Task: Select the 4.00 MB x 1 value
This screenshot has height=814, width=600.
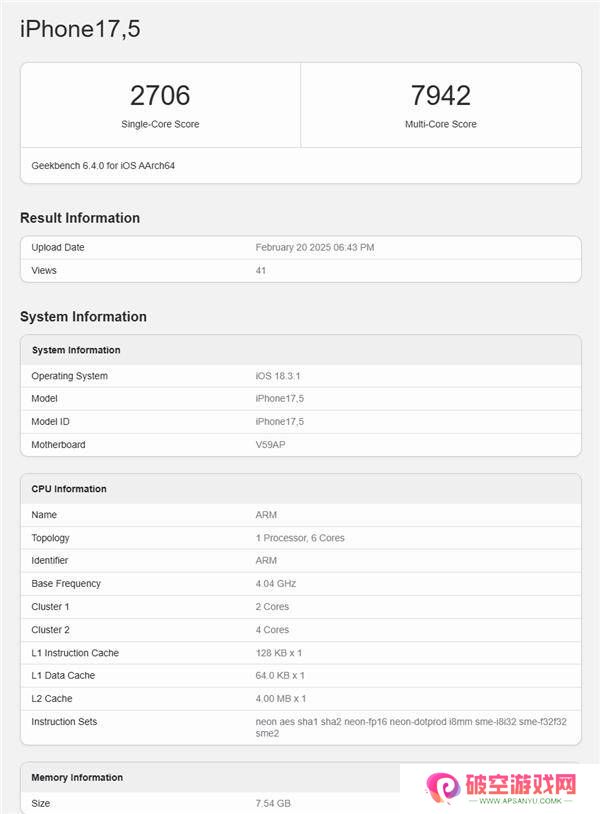Action: pyautogui.click(x=281, y=699)
